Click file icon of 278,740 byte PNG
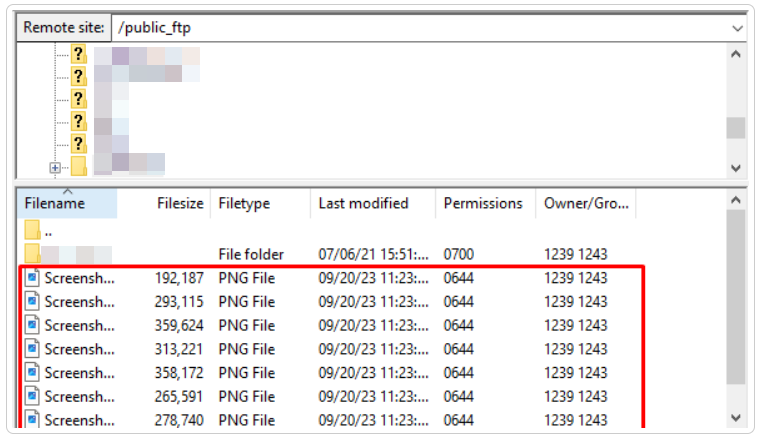 pos(32,420)
